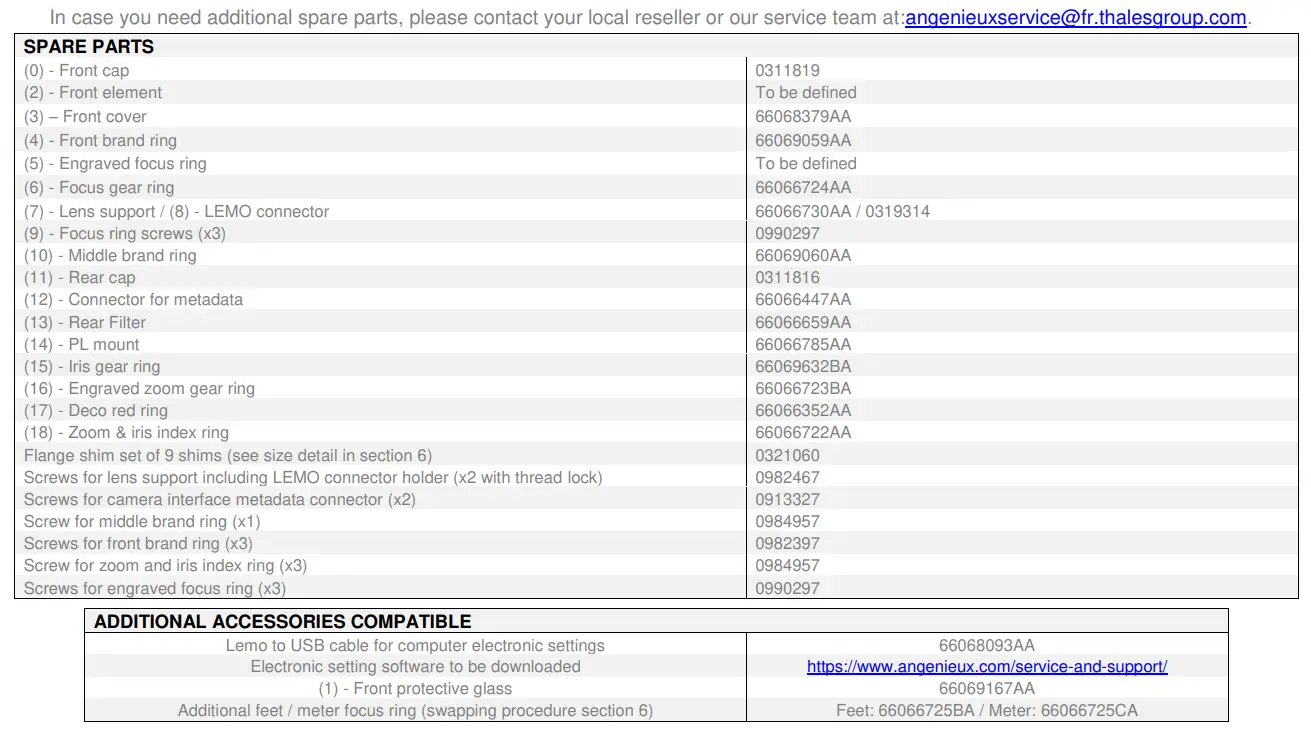Image resolution: width=1311 pixels, height=733 pixels.
Task: Click part number 66069059AA
Action: pos(804,141)
